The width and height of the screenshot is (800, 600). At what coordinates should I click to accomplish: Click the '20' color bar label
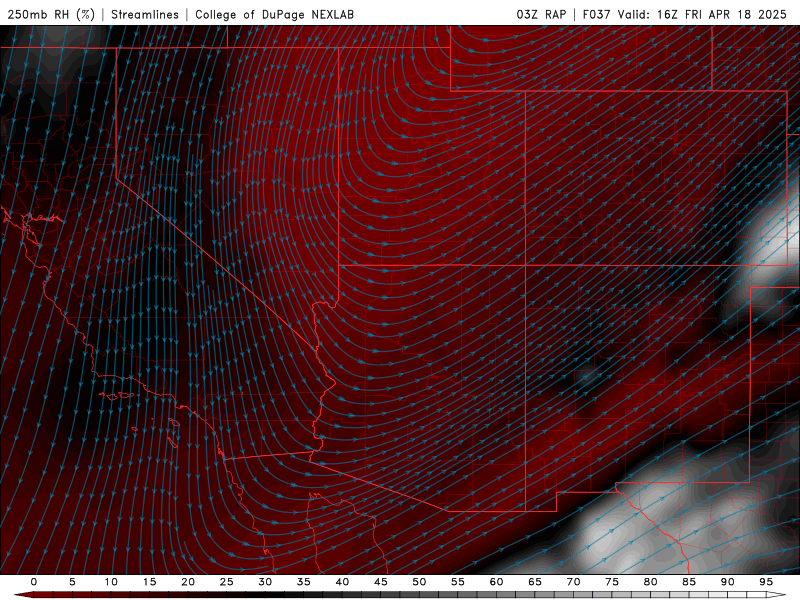click(x=188, y=582)
